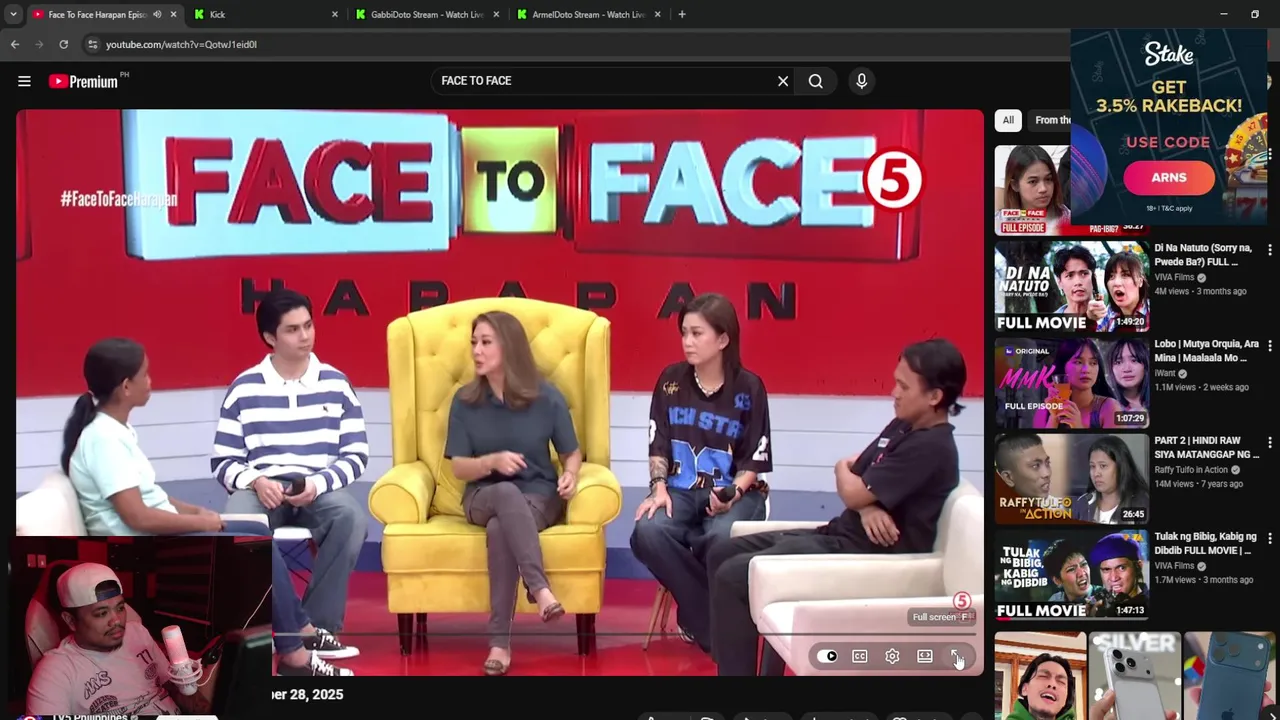View site information icon in address bar

tap(92, 44)
